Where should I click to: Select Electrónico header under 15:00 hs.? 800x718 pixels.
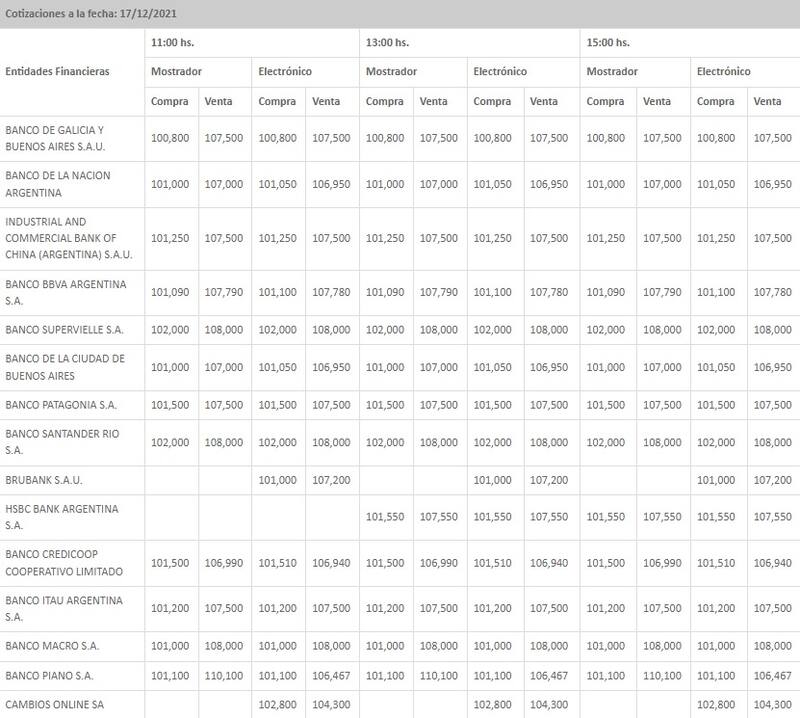723,72
